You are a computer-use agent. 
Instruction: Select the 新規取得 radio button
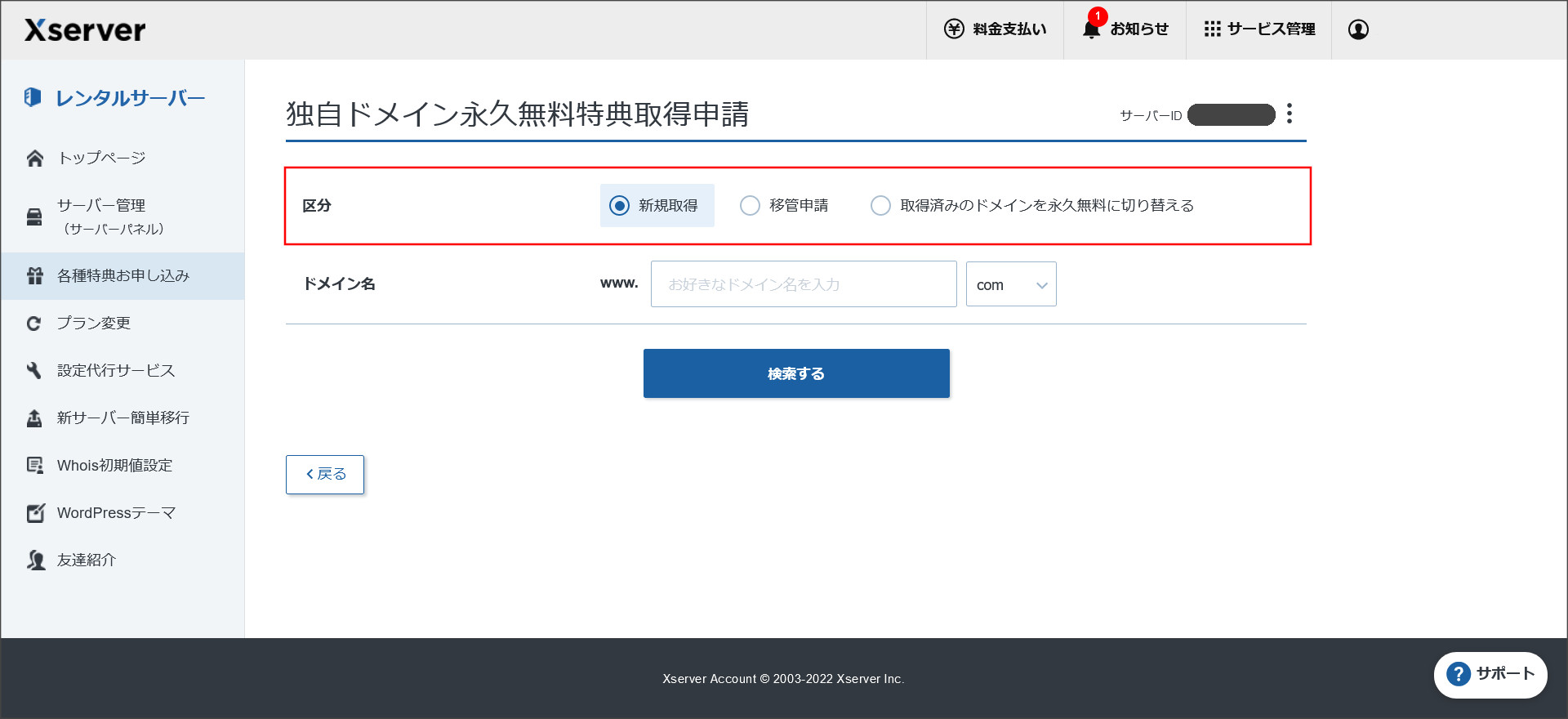click(x=620, y=205)
